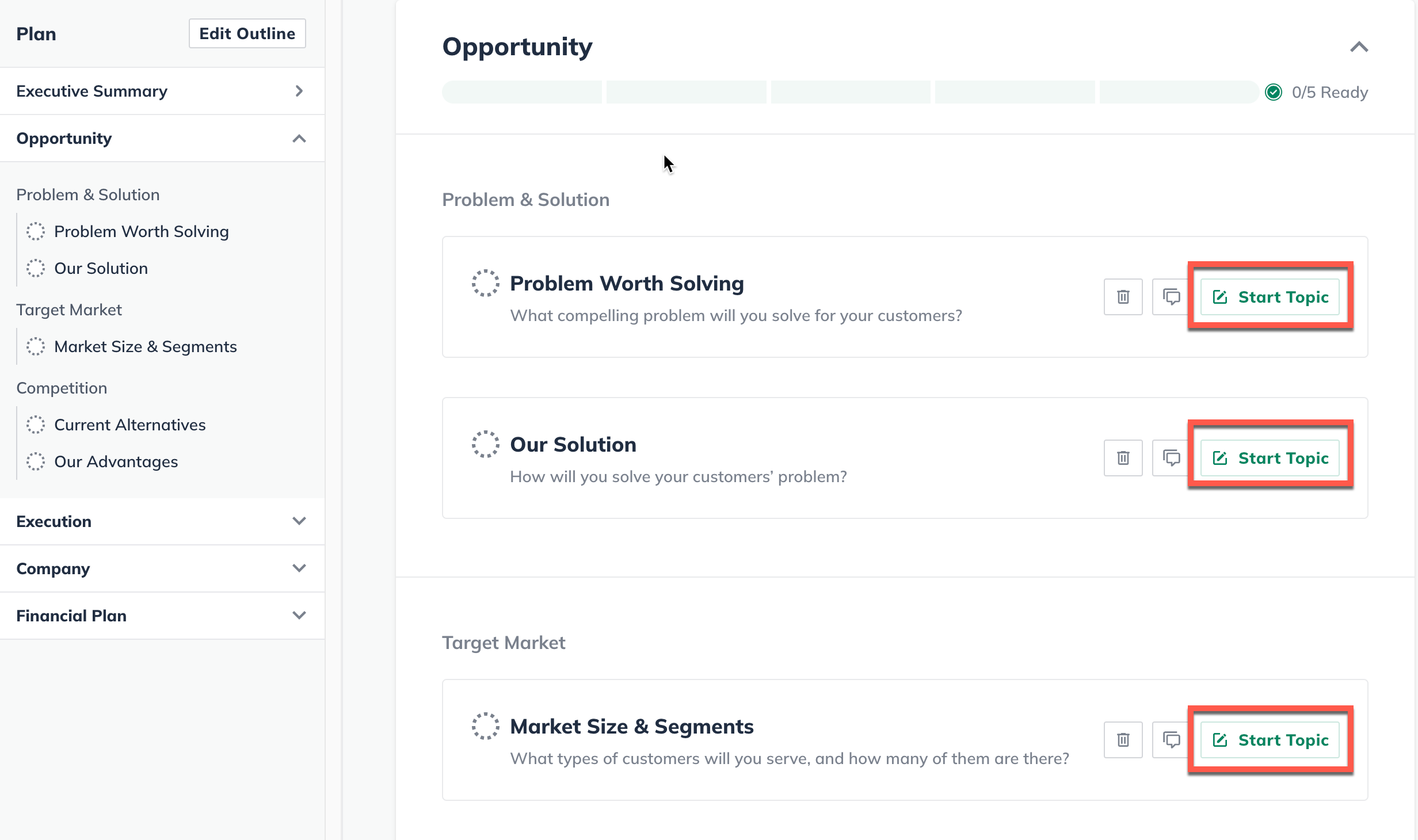Open comments for Problem Worth Solving topic
The height and width of the screenshot is (840, 1418).
pos(1171,297)
